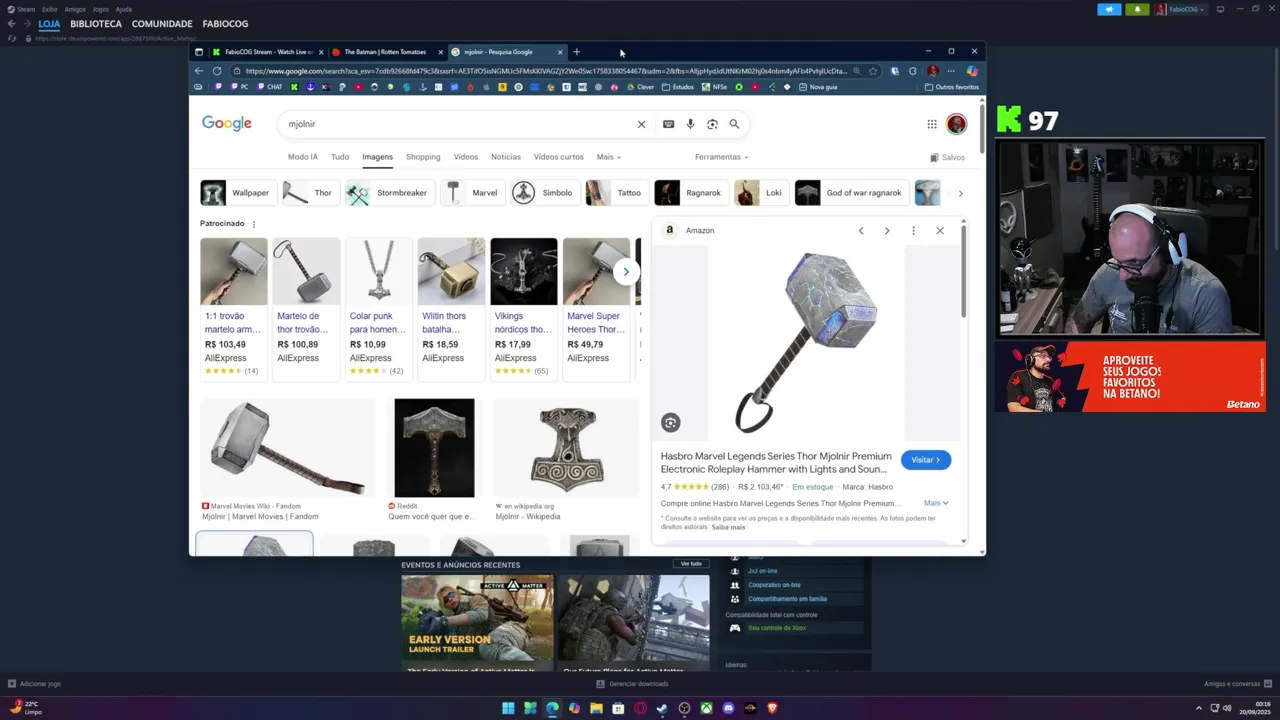Clear the mjolnir search text with the X icon
This screenshot has width=1280, height=720.
(642, 124)
